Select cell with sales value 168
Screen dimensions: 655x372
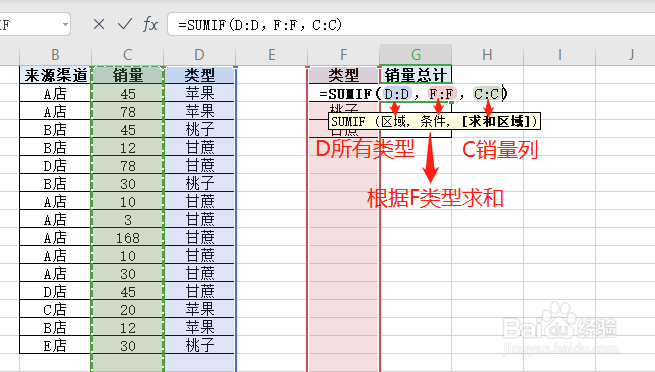coord(127,238)
